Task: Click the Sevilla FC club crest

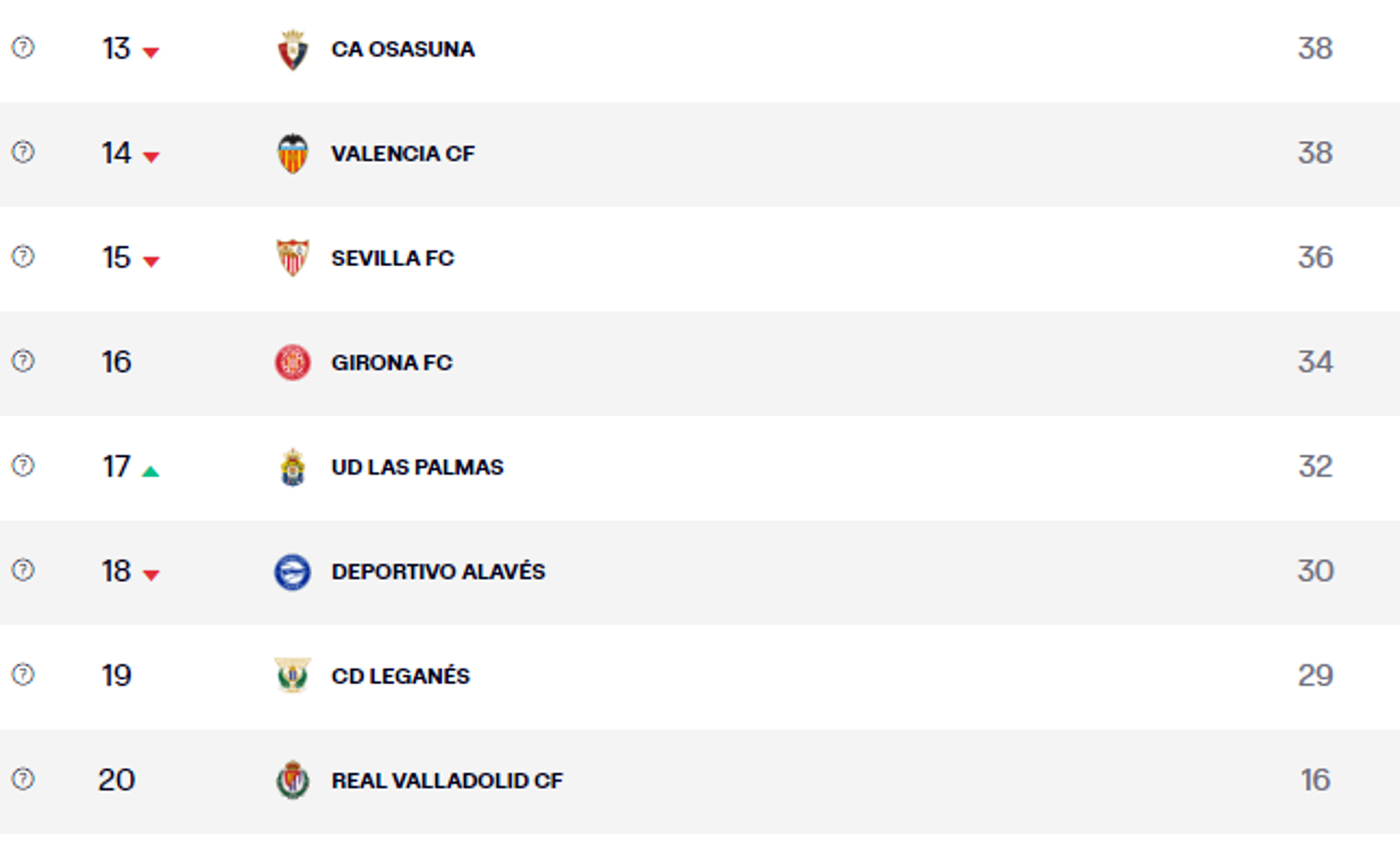Action: tap(292, 258)
